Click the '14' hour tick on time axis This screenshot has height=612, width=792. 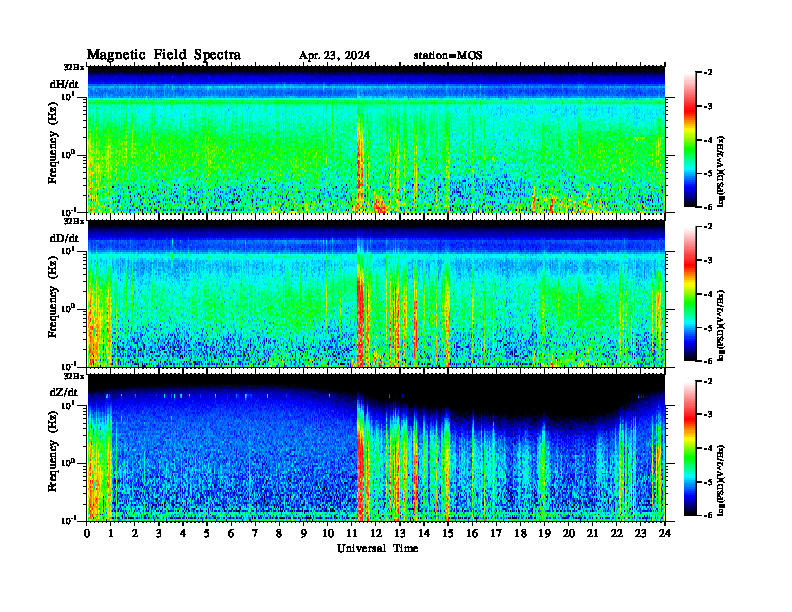pos(424,533)
